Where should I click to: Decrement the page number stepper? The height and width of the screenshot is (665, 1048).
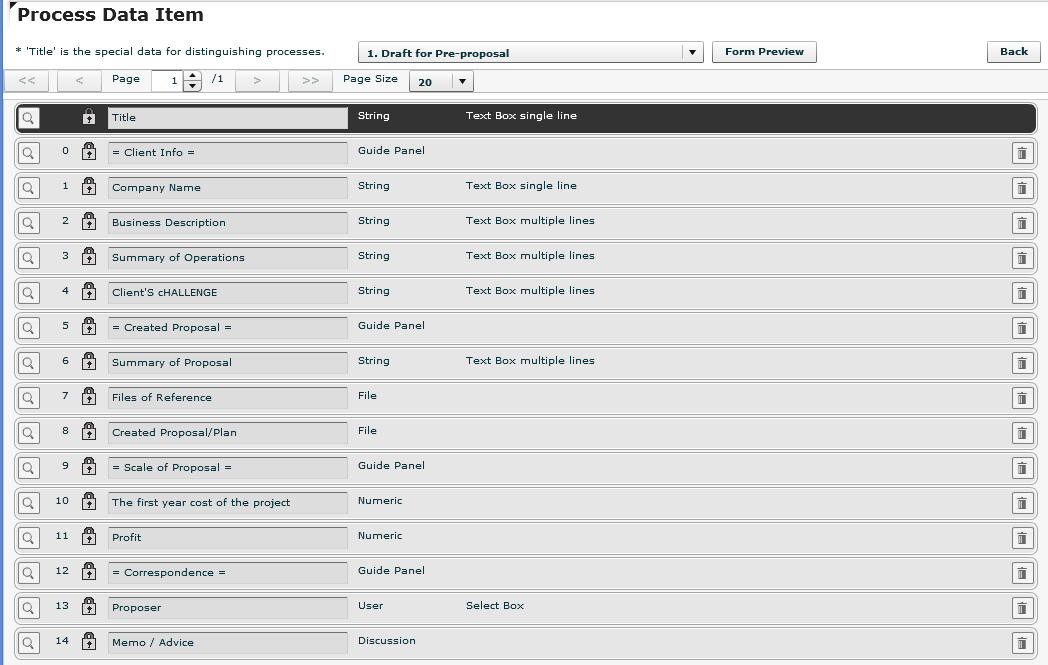click(x=192, y=86)
